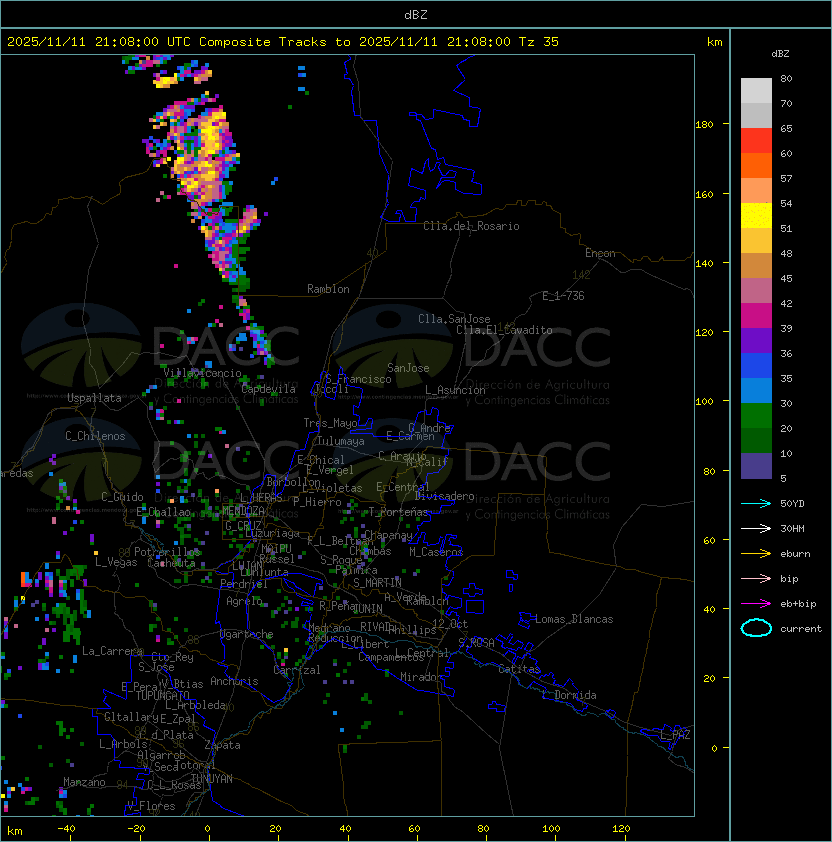Click the 'Capdevila' place label
Image resolution: width=832 pixels, height=842 pixels.
[269, 389]
